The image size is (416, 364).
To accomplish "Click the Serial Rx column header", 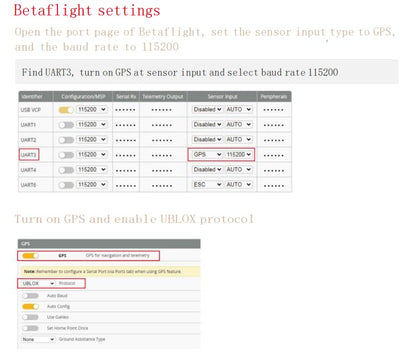I will tap(126, 97).
